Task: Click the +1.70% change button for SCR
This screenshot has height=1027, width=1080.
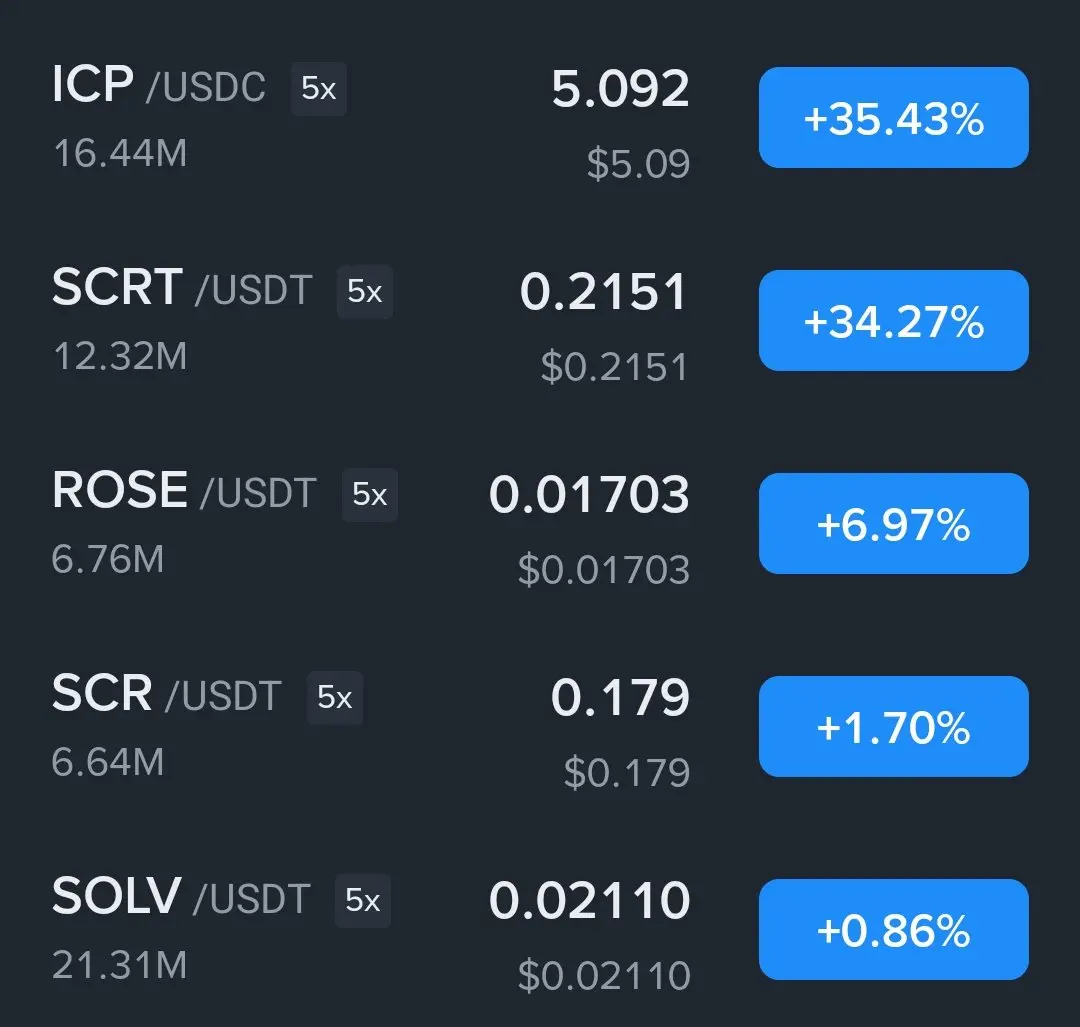Action: tap(893, 726)
